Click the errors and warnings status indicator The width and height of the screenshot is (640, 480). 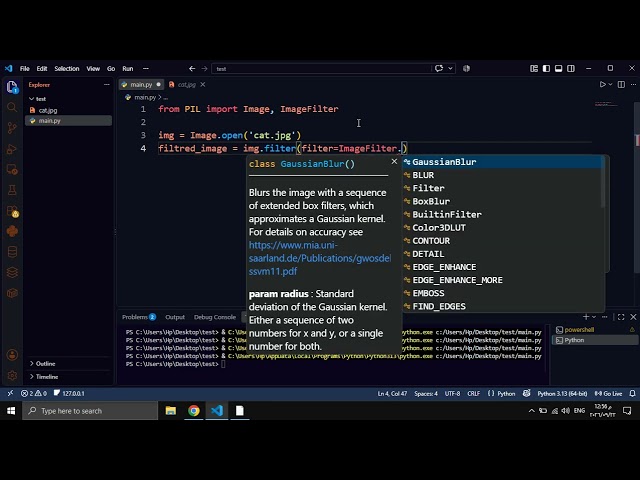tap(34, 393)
